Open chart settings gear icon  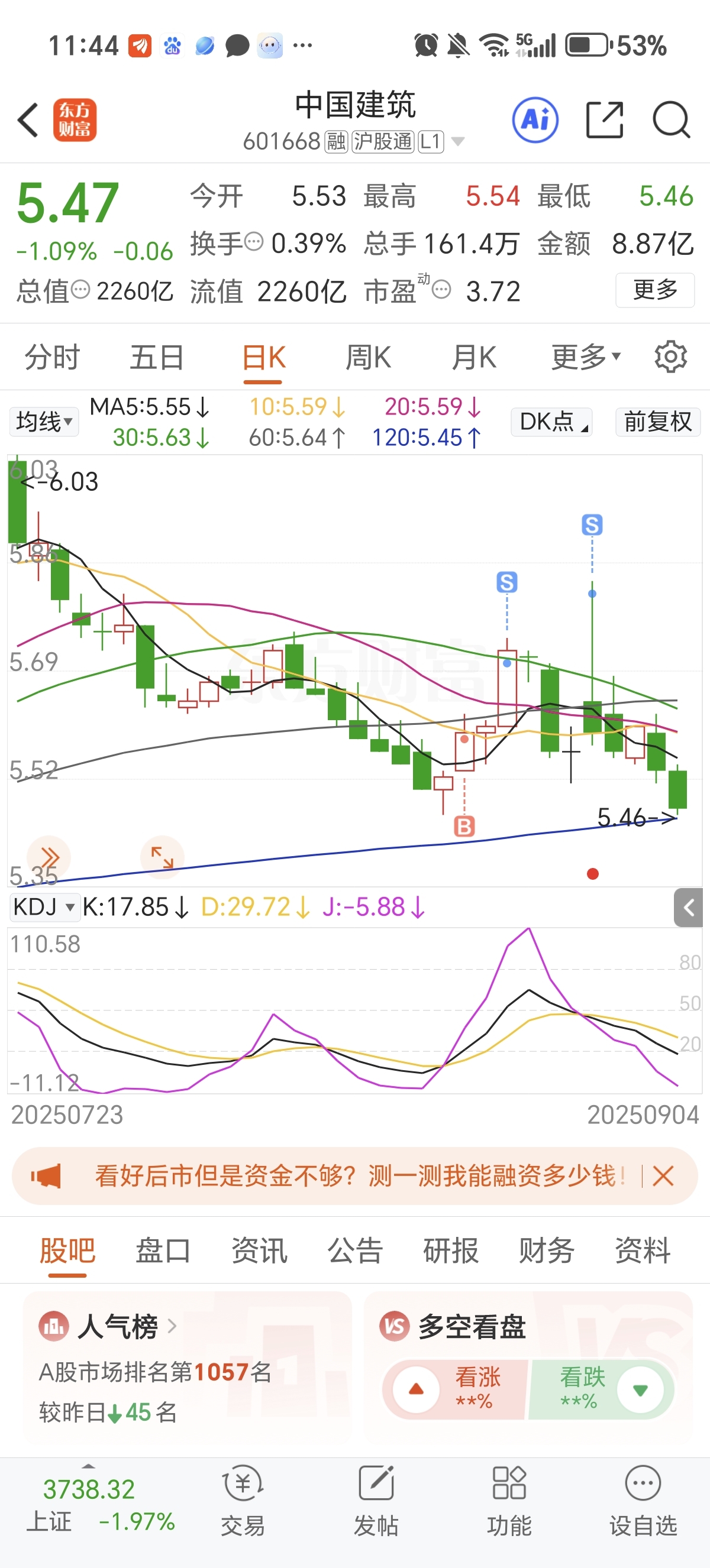pyautogui.click(x=670, y=357)
